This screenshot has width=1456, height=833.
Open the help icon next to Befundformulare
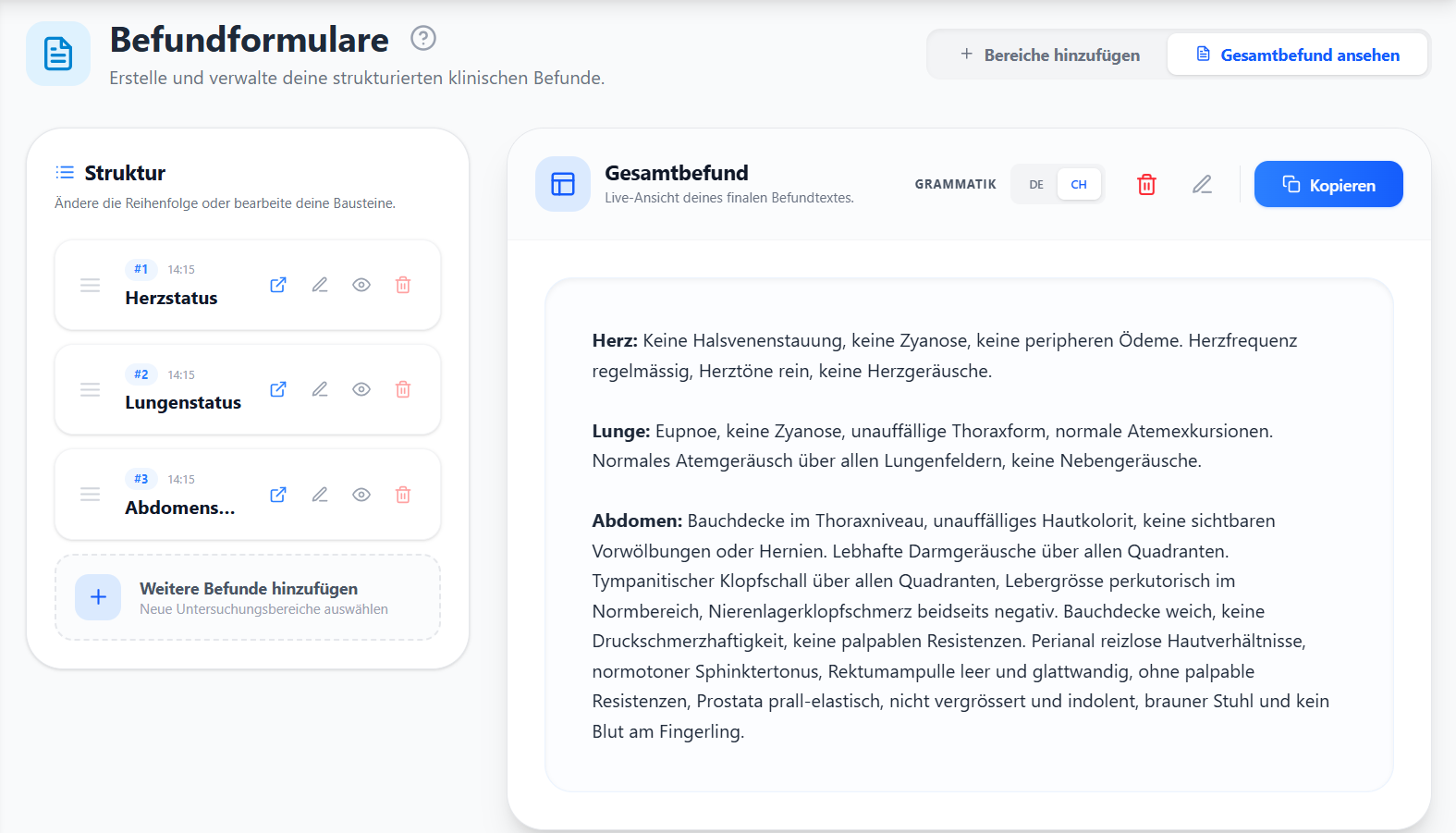pos(422,38)
